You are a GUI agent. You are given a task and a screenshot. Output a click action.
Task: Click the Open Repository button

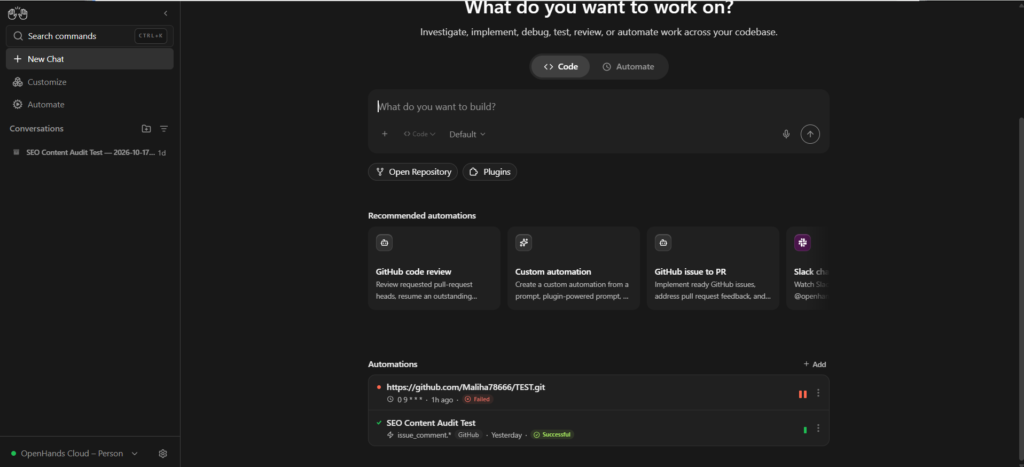pos(413,172)
